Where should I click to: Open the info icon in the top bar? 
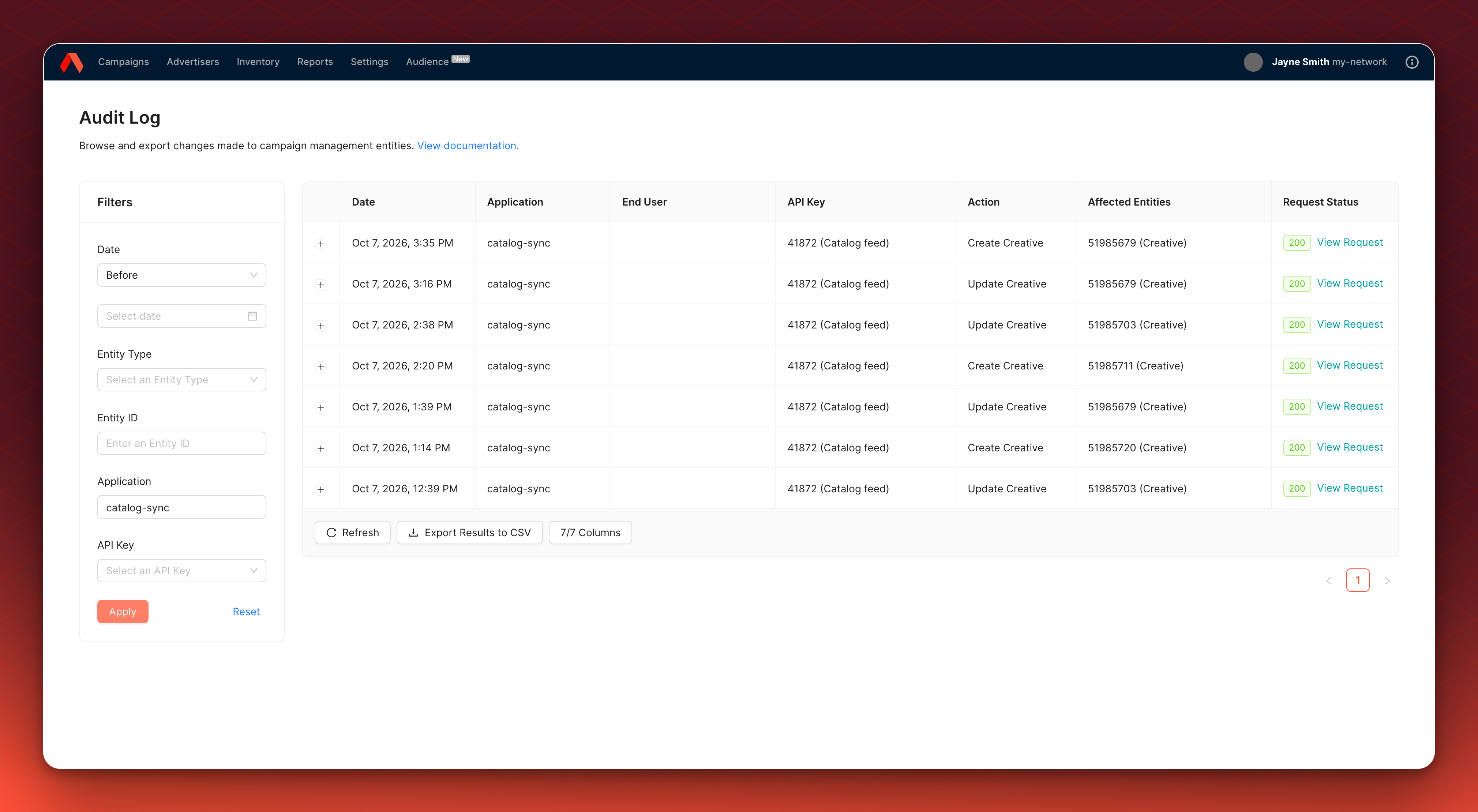(1412, 62)
